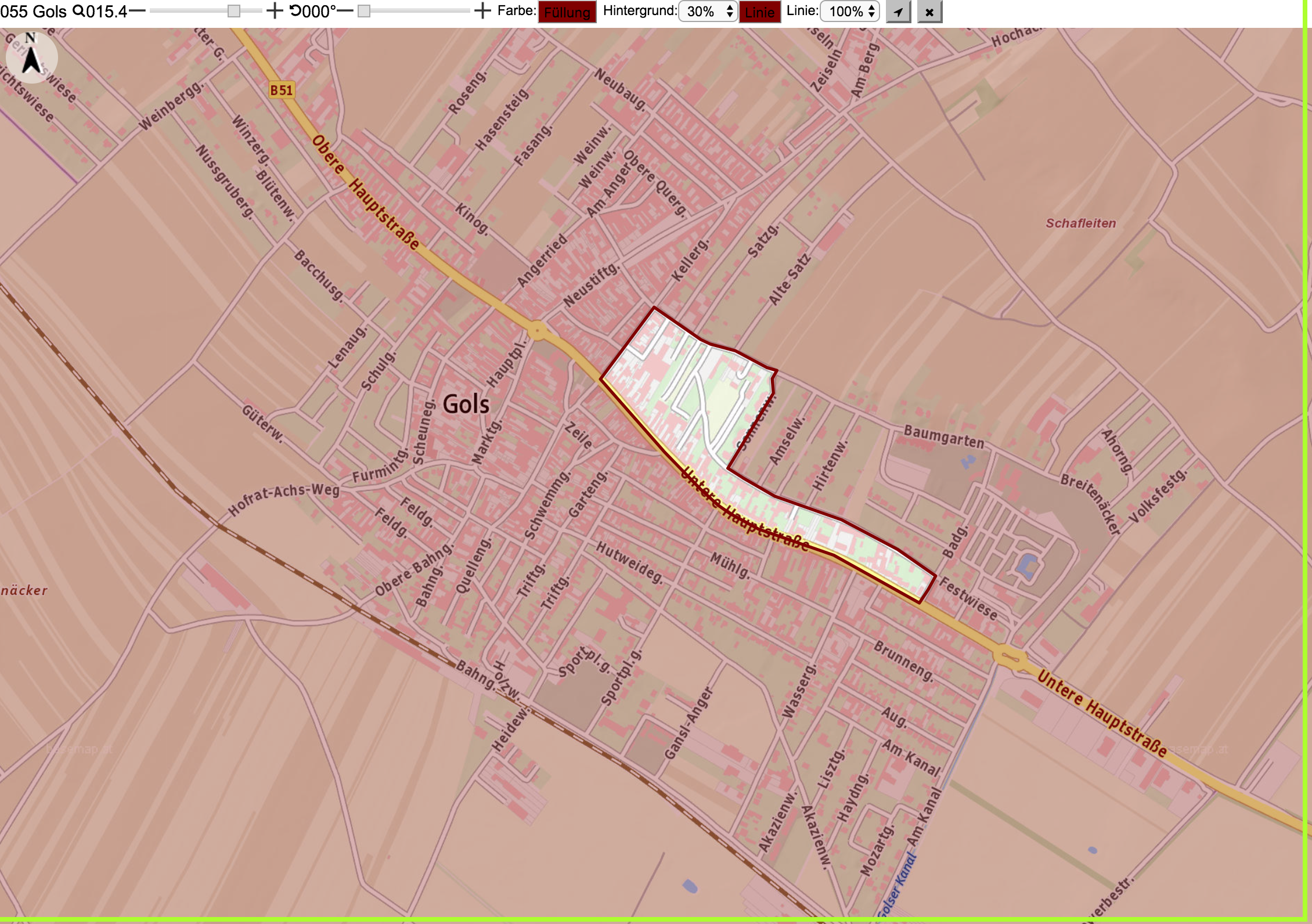Click the magnifier icon beside 015.4
1312x924 pixels.
78,10
